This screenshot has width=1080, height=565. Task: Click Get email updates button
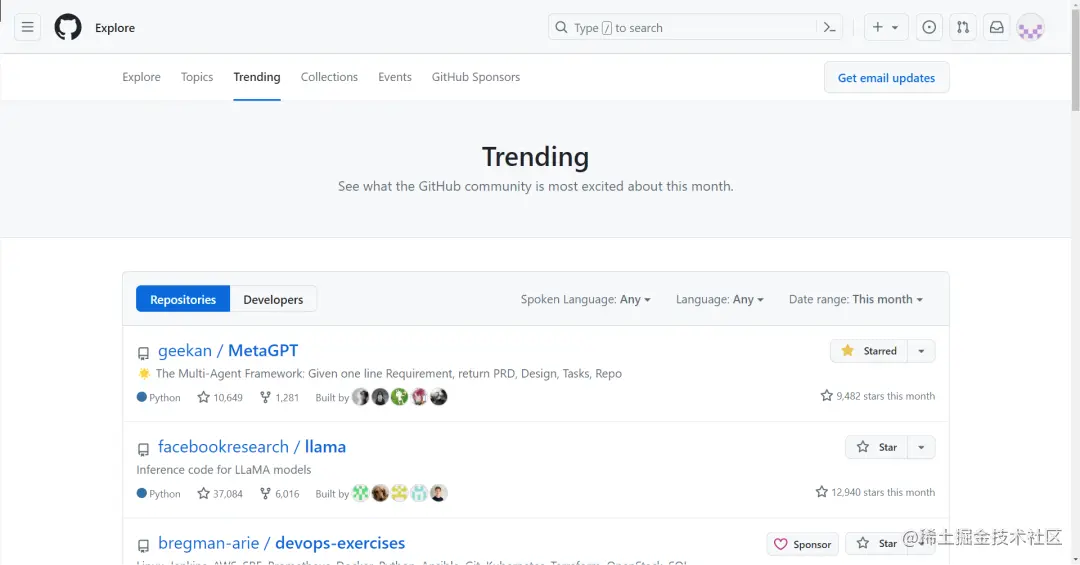pyautogui.click(x=886, y=77)
